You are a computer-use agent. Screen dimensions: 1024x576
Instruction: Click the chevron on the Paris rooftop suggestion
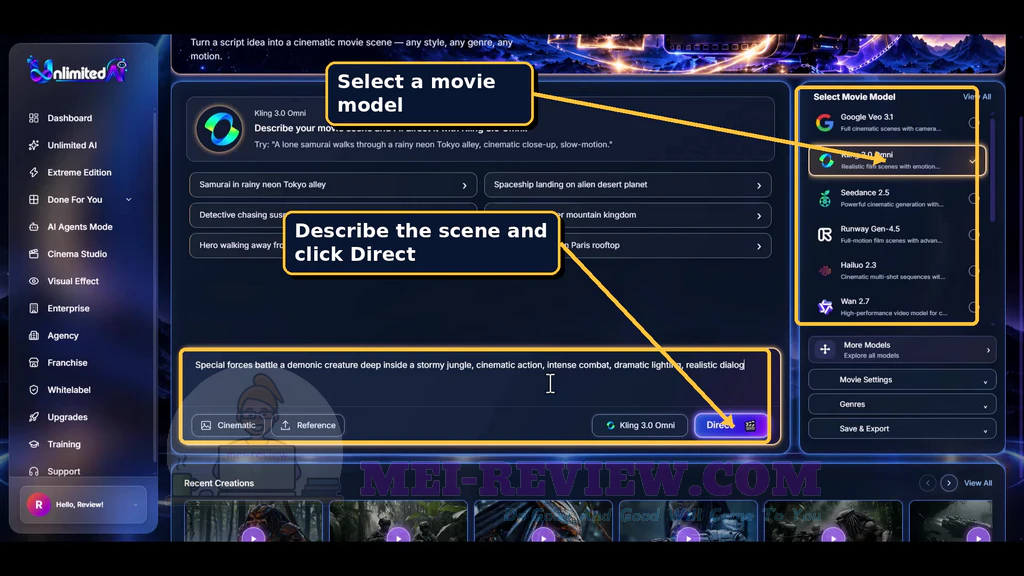[759, 246]
